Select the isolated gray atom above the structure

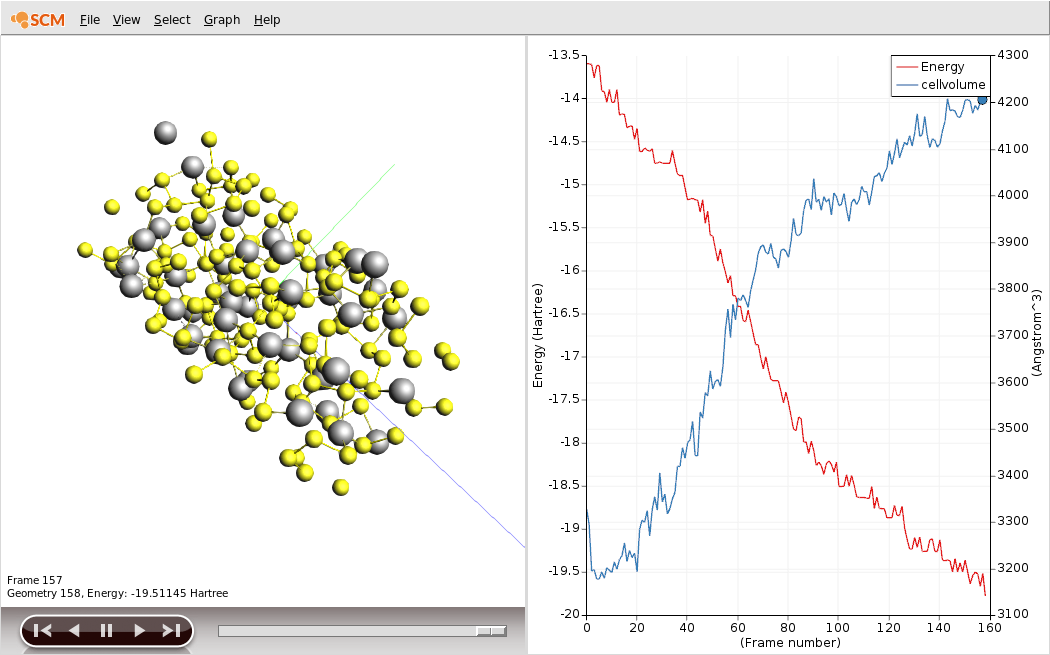point(165,132)
